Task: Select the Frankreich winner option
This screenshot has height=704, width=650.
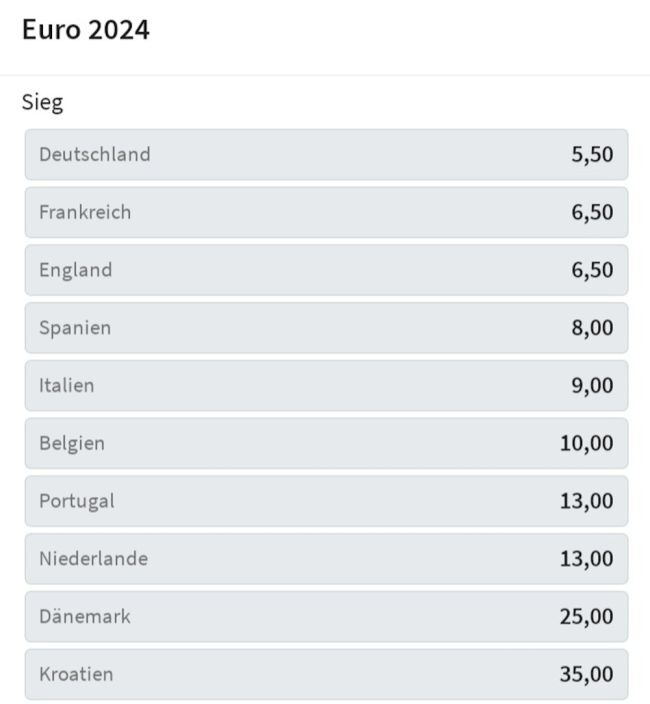Action: point(326,212)
